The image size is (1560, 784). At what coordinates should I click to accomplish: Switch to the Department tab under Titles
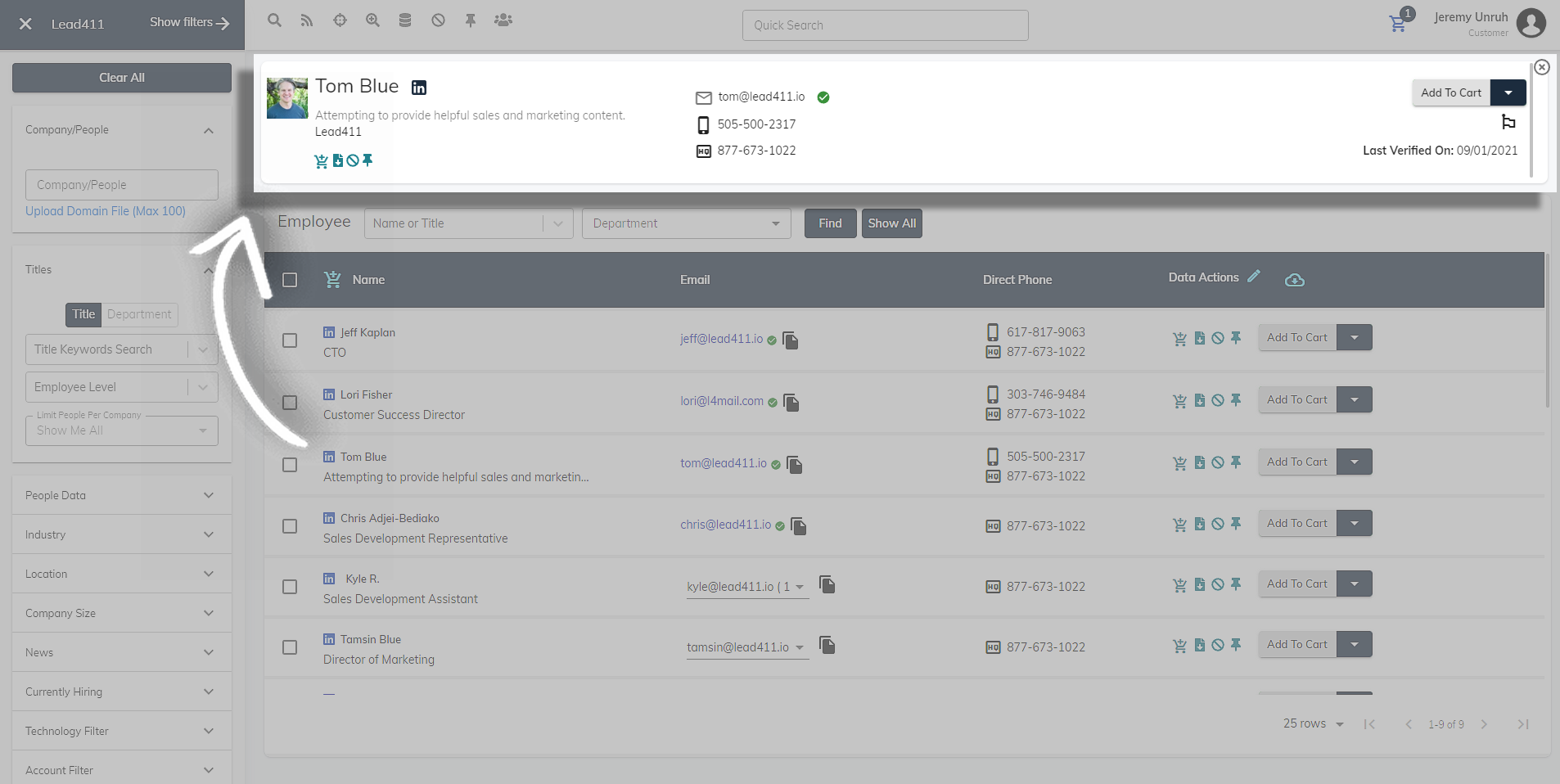coord(139,314)
